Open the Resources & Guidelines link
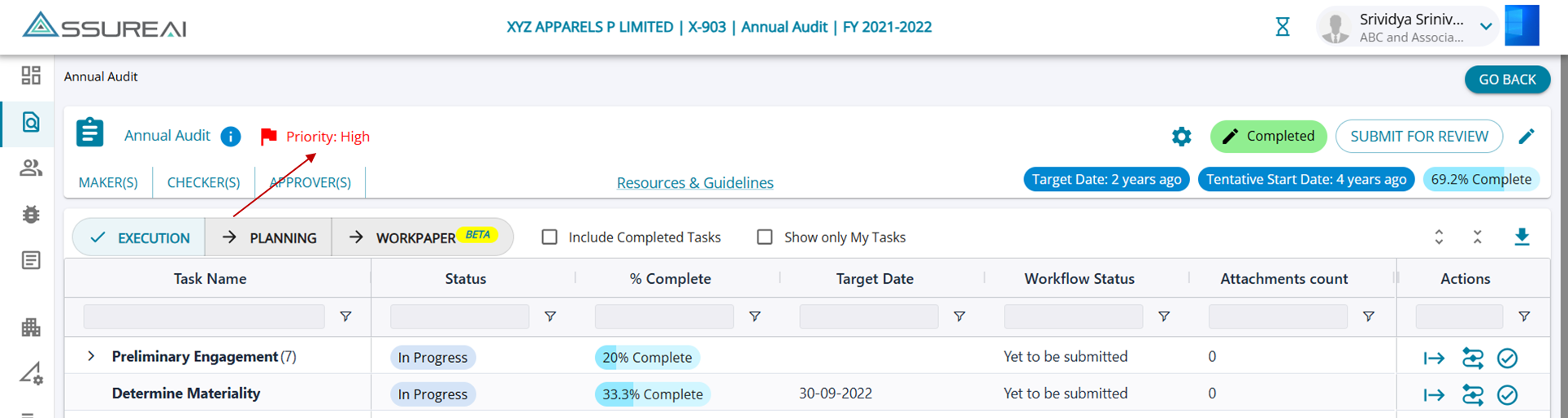The width and height of the screenshot is (1568, 418). 695,183
